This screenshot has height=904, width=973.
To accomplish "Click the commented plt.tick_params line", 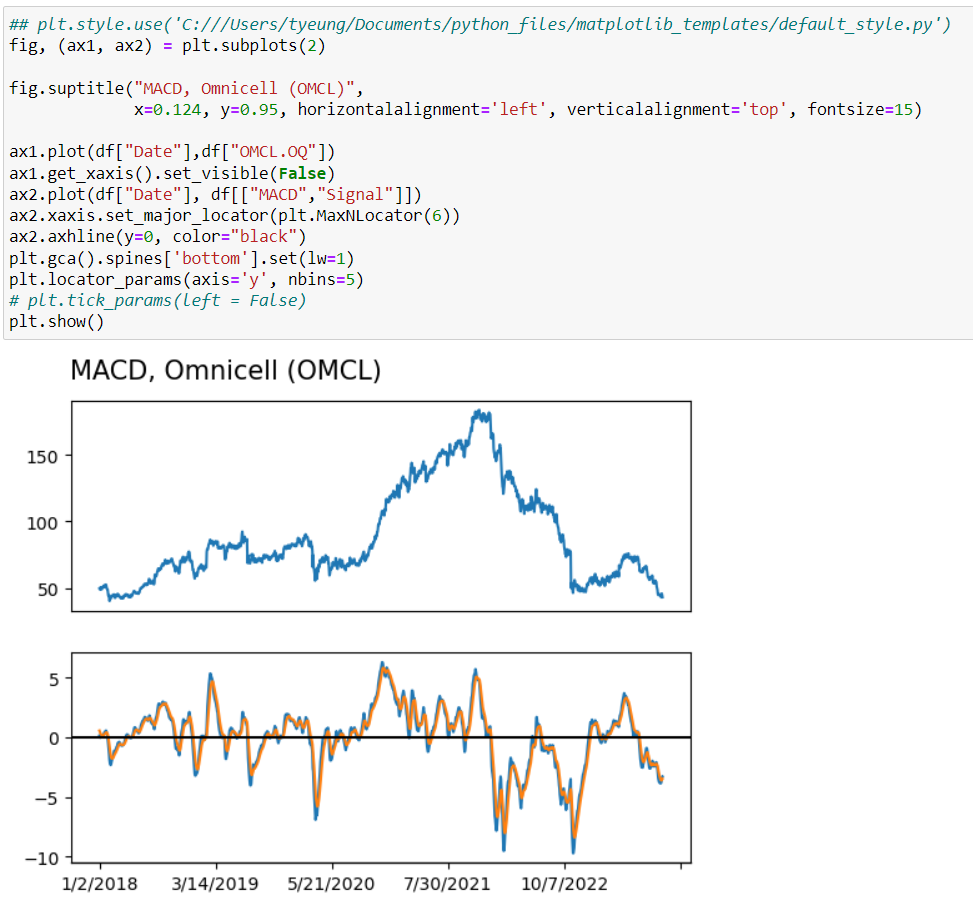I will pos(157,300).
